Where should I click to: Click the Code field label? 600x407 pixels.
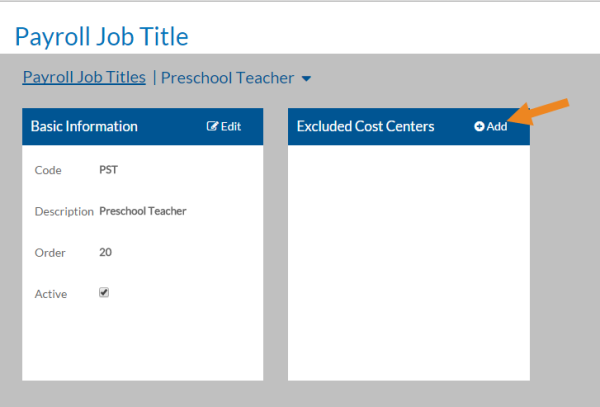point(48,170)
